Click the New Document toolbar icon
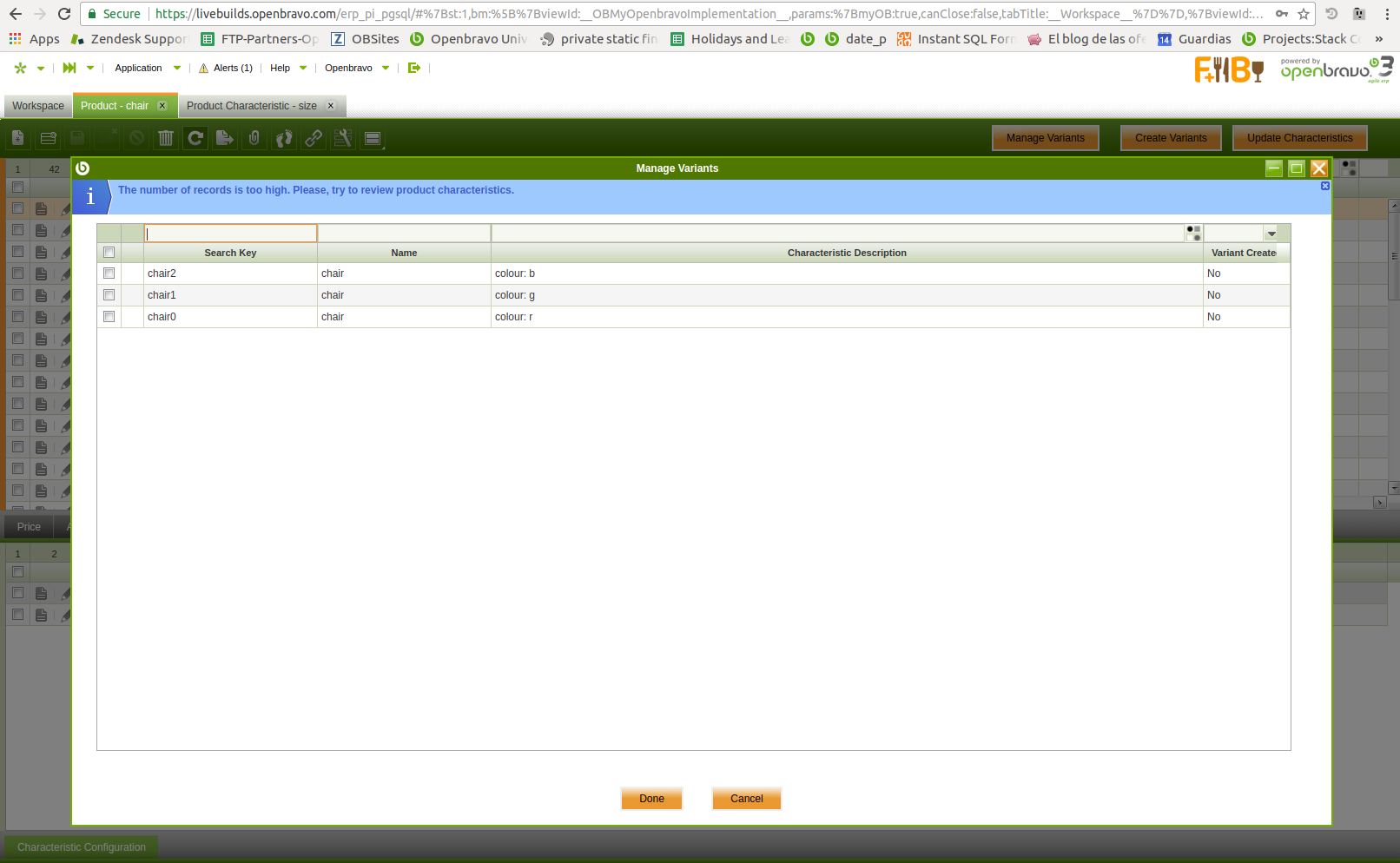 click(x=18, y=138)
